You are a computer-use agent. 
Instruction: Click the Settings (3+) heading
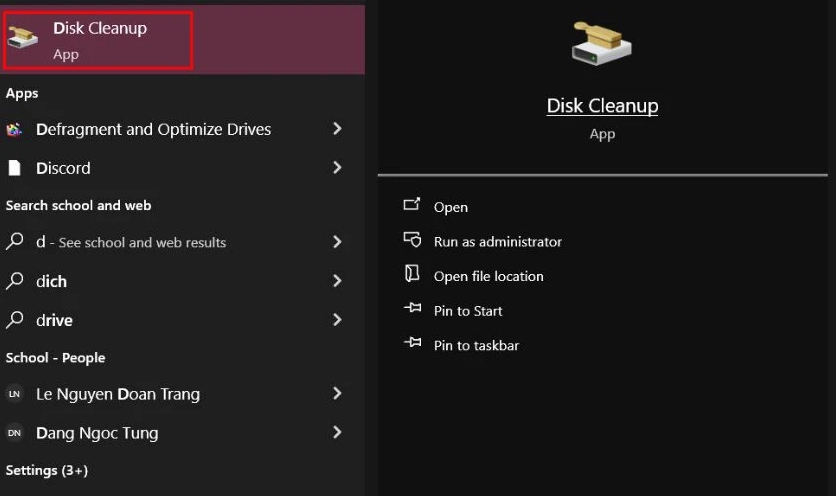(x=47, y=470)
